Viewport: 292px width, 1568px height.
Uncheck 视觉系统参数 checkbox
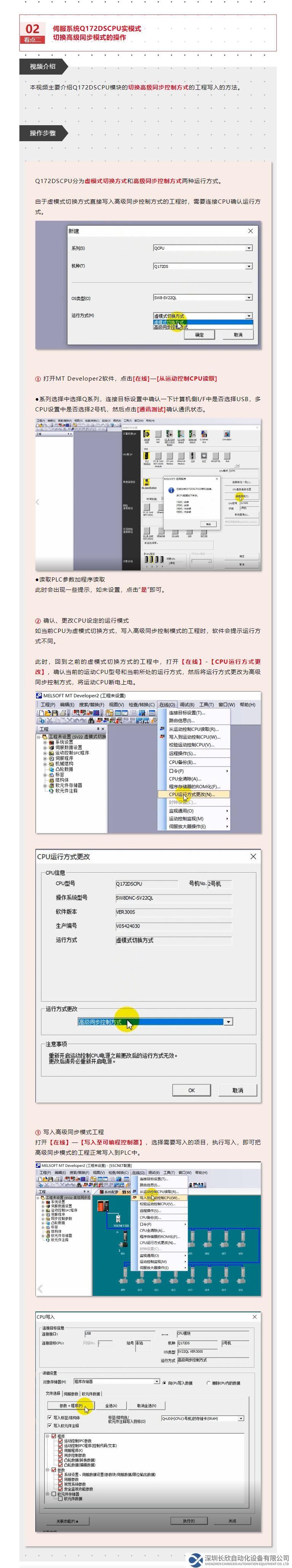pos(60,1485)
